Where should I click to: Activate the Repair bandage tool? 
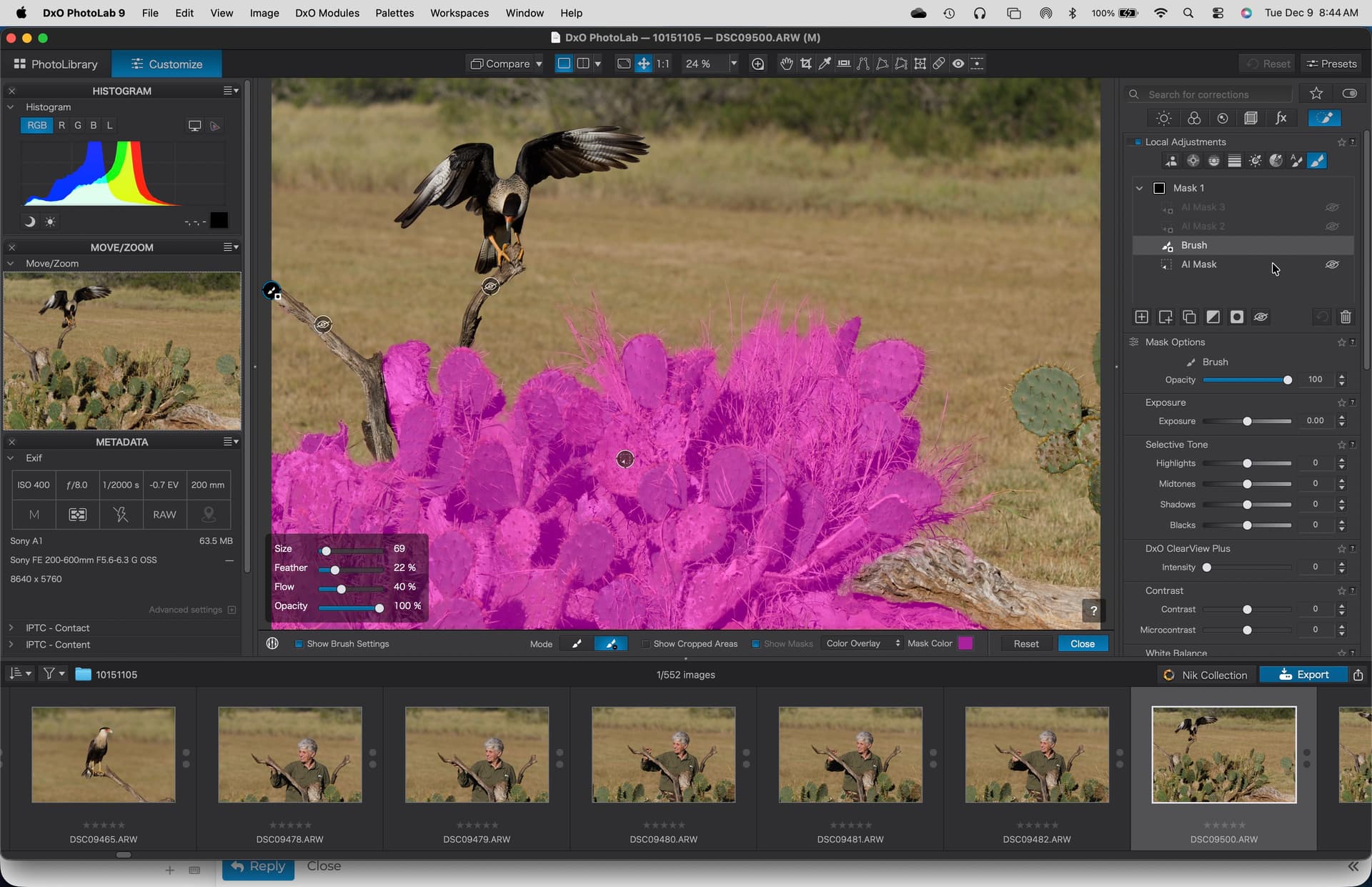939,64
